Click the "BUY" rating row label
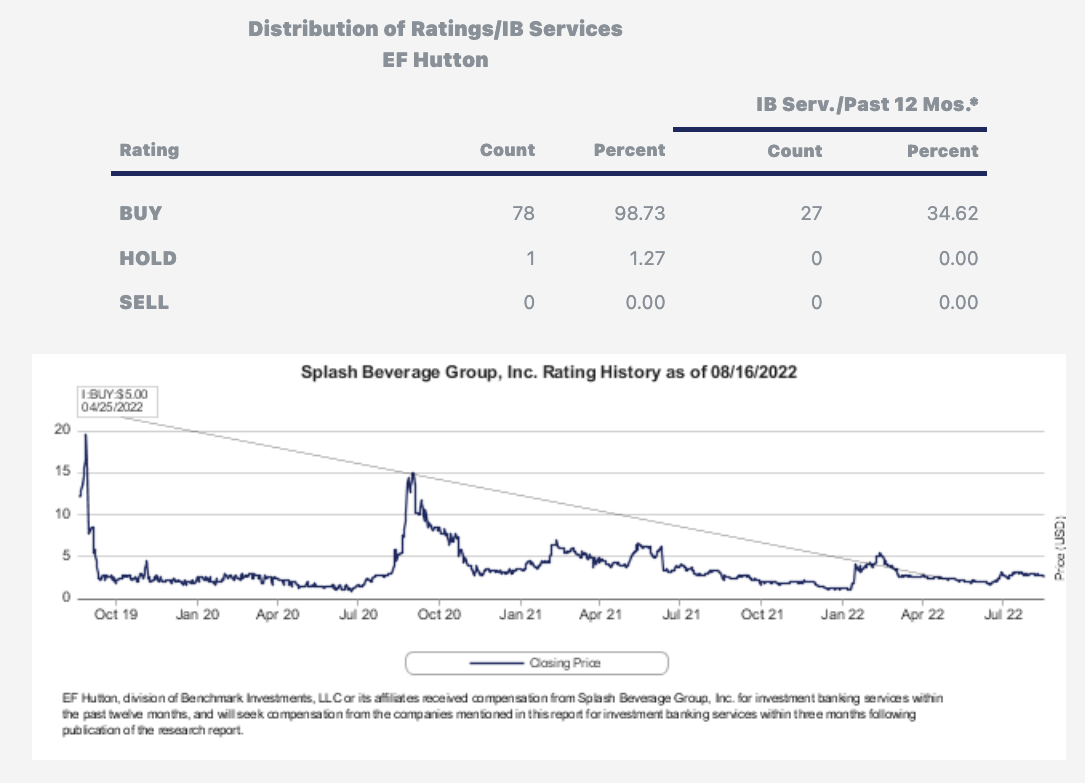Image resolution: width=1085 pixels, height=783 pixels. tap(140, 213)
